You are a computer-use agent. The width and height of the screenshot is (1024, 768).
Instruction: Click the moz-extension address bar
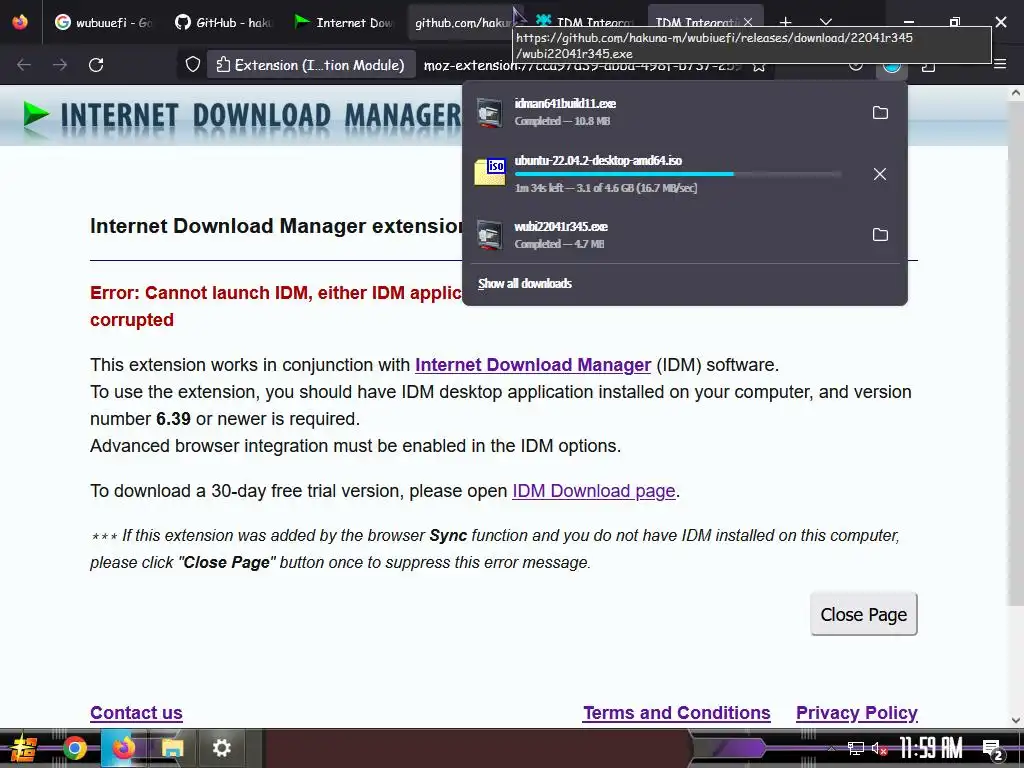click(581, 65)
